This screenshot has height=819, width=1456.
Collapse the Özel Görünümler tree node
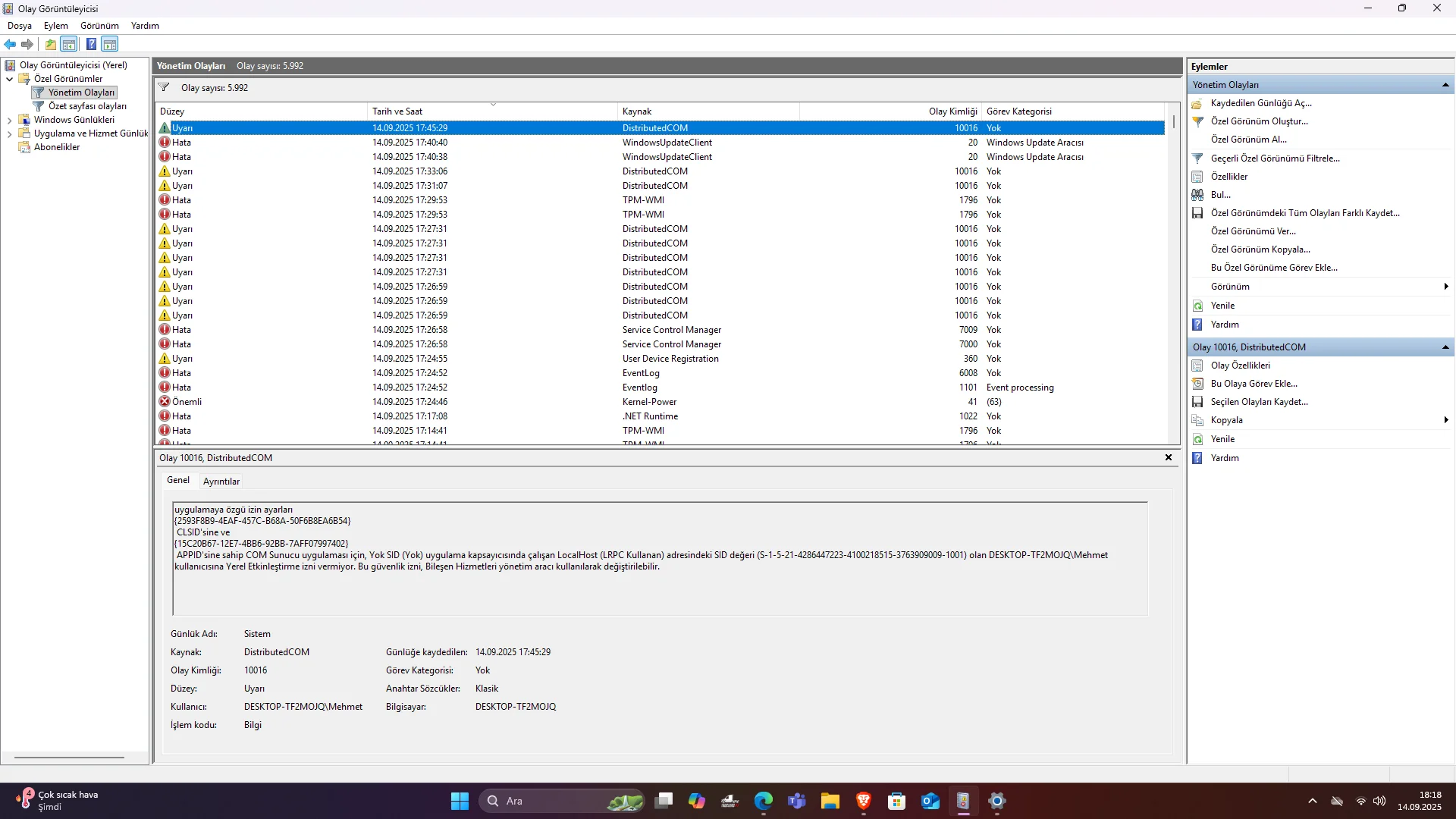pyautogui.click(x=9, y=79)
